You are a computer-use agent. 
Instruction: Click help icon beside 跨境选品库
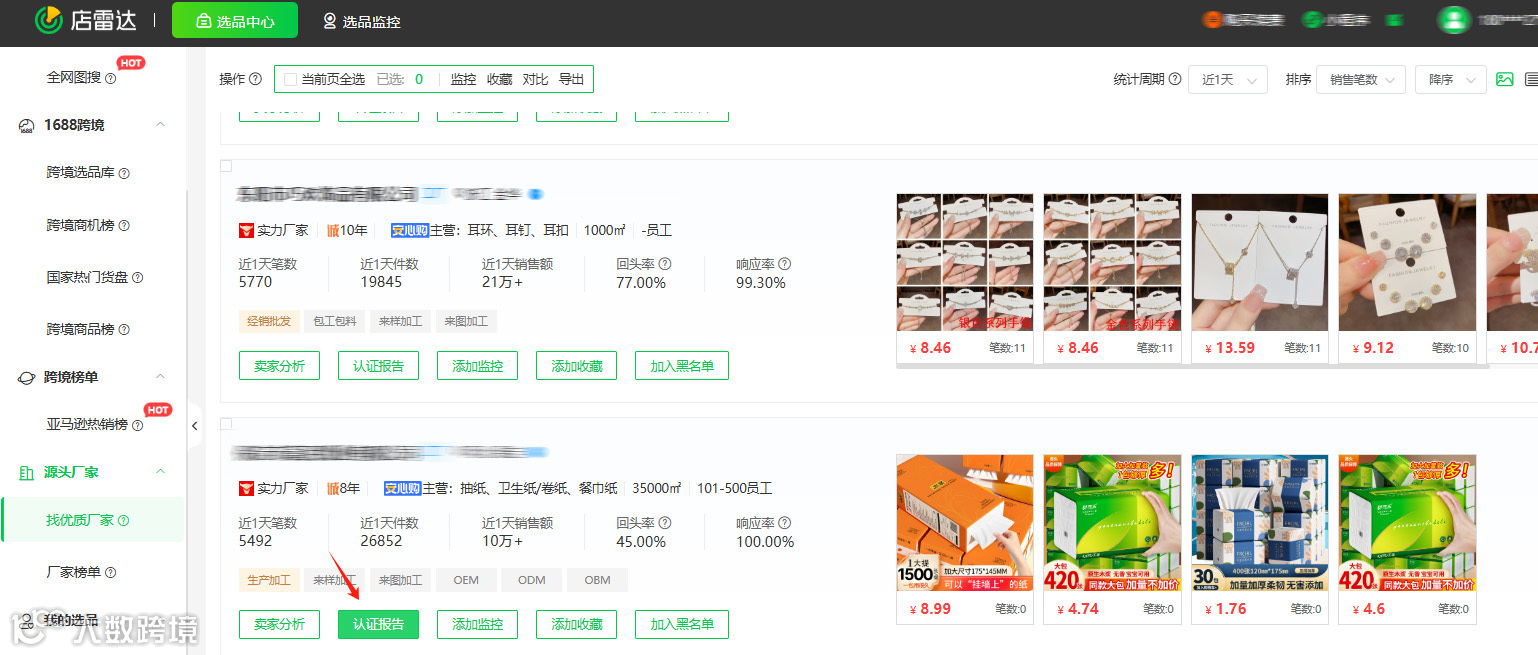(124, 173)
